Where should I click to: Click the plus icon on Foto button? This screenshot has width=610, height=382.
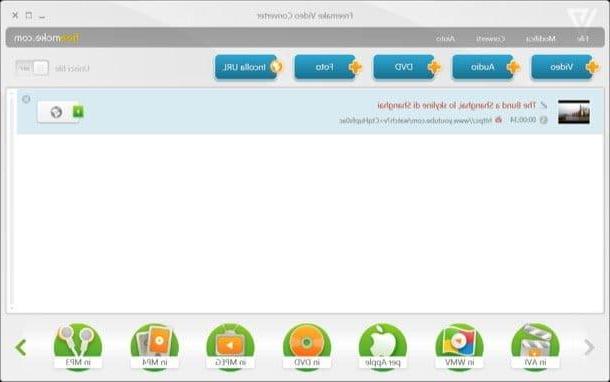[355, 67]
